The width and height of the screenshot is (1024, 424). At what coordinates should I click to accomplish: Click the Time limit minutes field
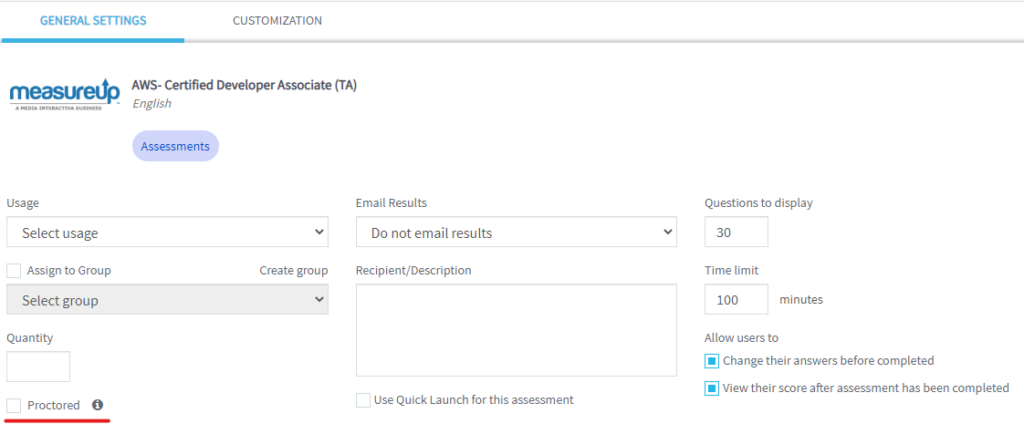point(736,300)
